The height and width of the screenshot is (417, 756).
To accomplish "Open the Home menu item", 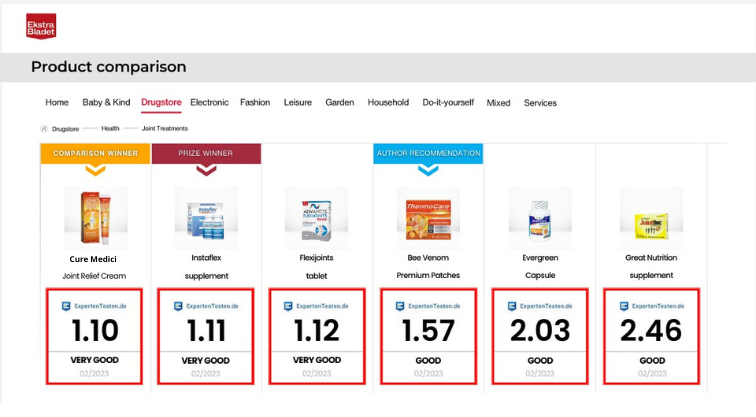I will point(57,102).
